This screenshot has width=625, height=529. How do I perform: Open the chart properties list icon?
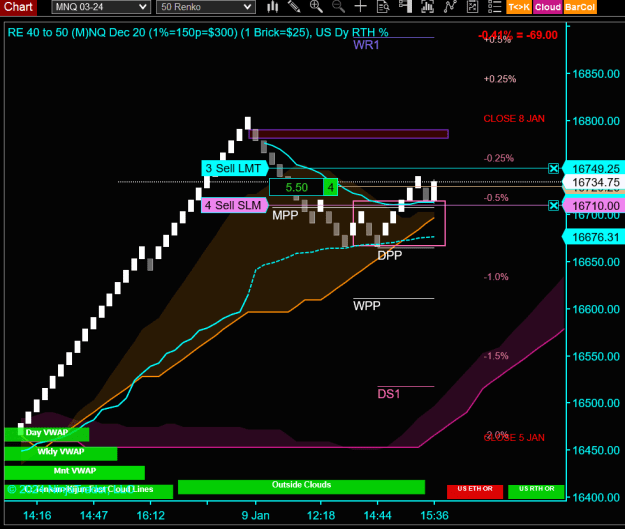(x=494, y=7)
